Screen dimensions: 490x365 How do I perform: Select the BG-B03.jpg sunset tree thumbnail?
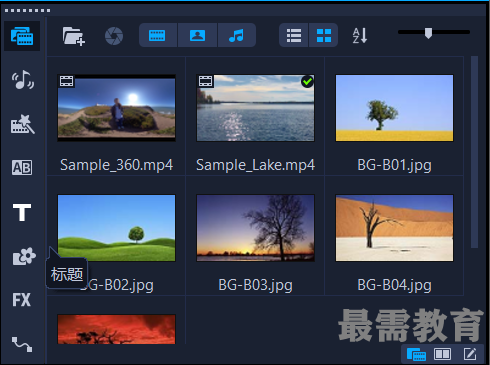click(255, 228)
